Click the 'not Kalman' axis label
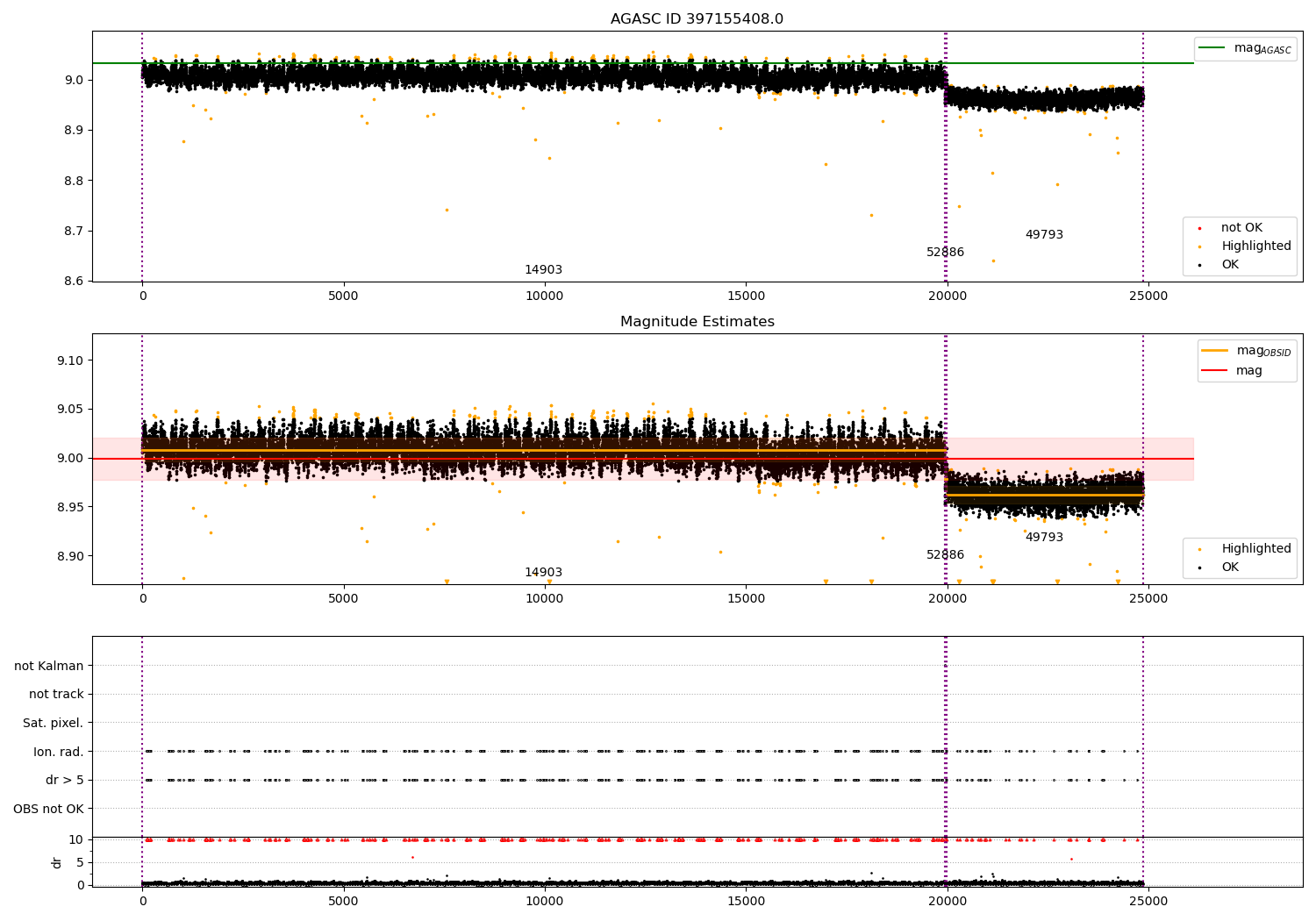The width and height of the screenshot is (1316, 921). pyautogui.click(x=49, y=666)
